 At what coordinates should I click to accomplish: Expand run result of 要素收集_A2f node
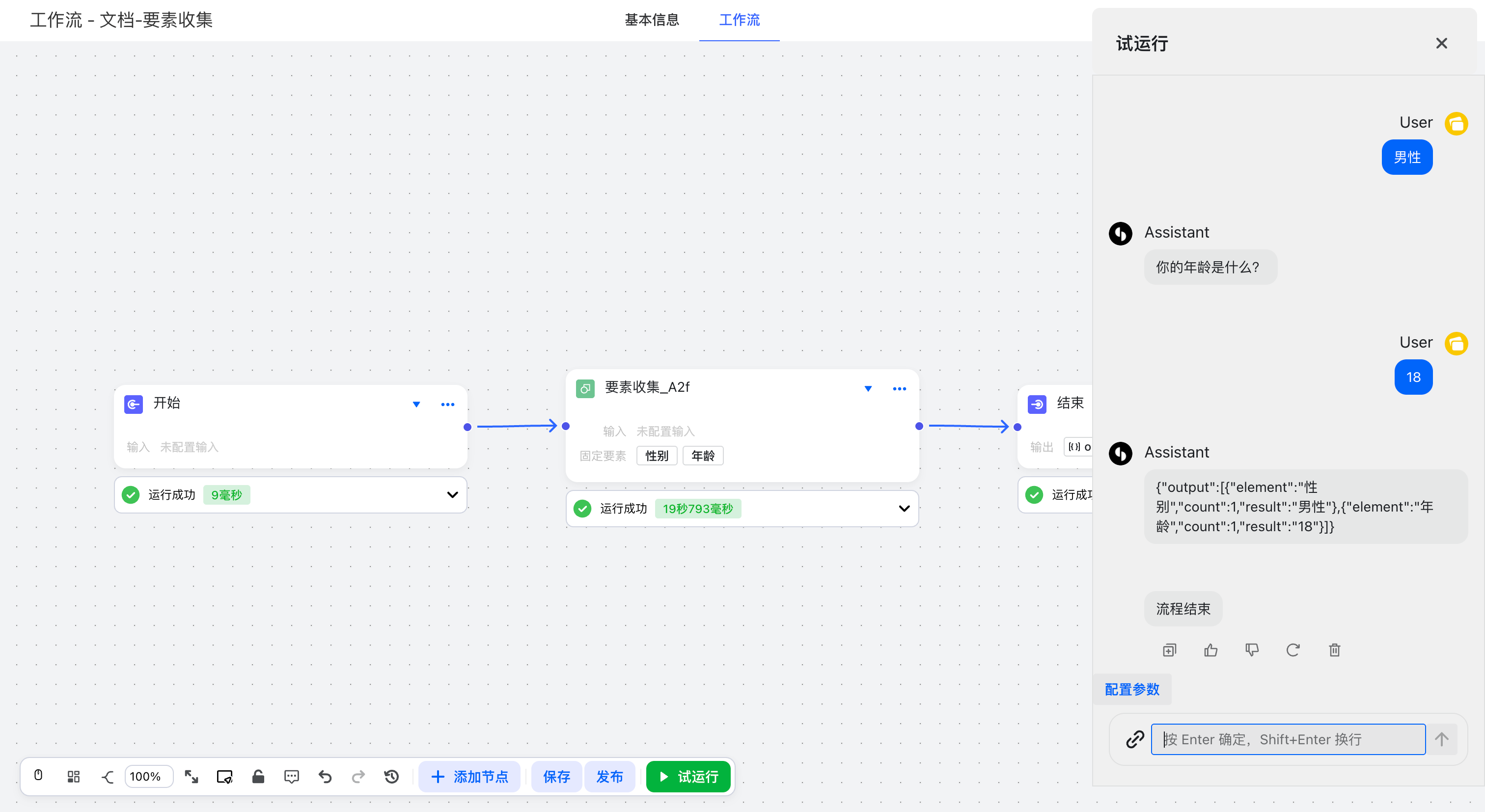click(x=904, y=508)
